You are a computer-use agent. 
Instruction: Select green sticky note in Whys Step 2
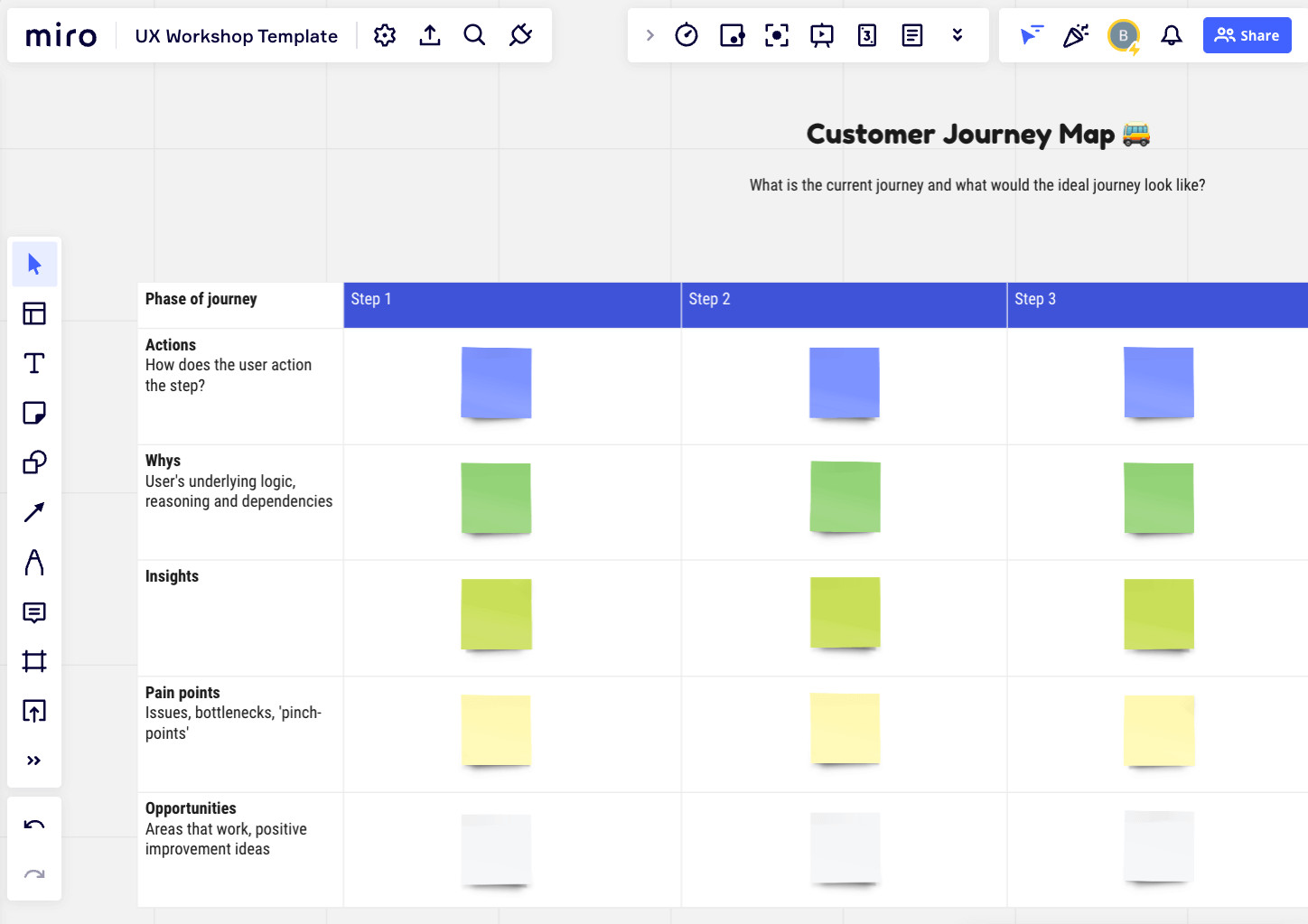pos(846,497)
